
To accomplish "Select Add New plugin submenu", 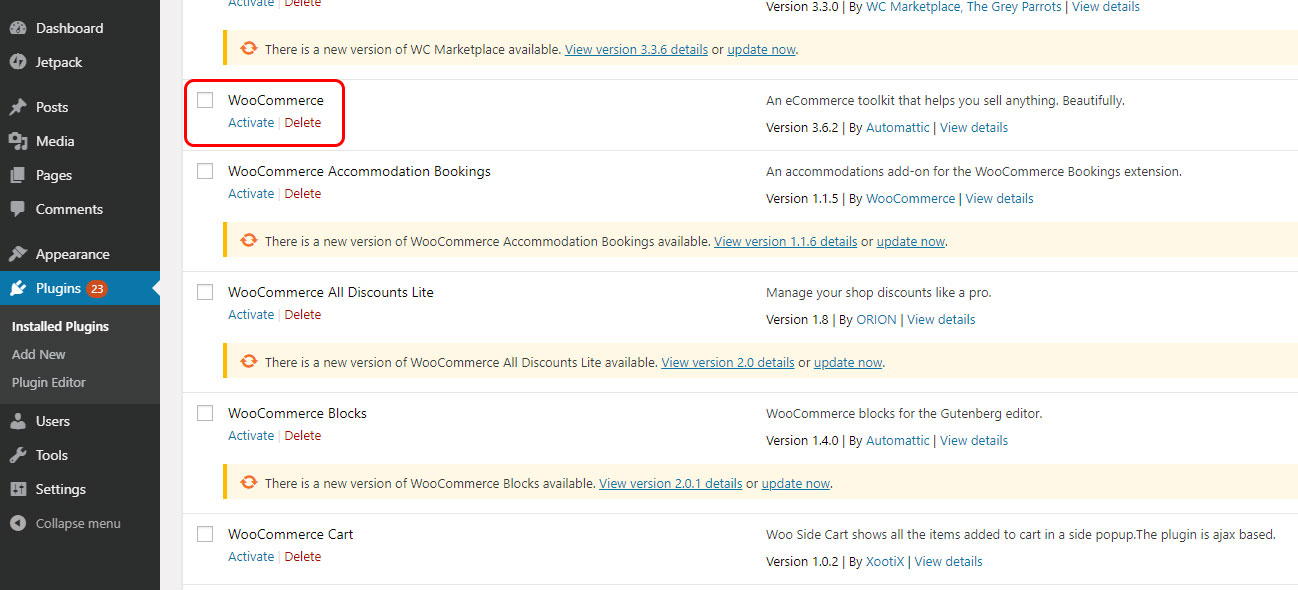I will tap(39, 354).
